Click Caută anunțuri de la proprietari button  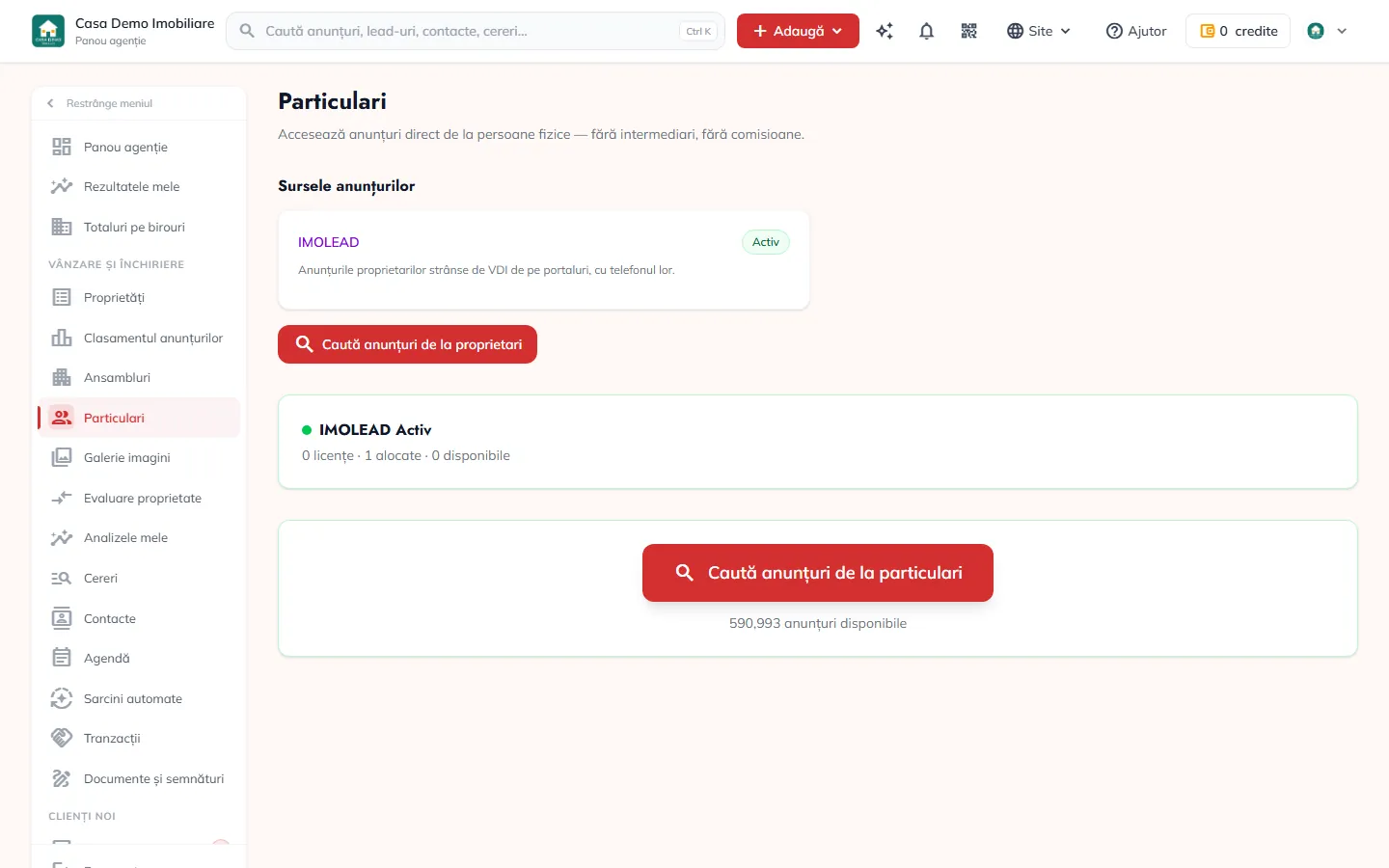407,344
